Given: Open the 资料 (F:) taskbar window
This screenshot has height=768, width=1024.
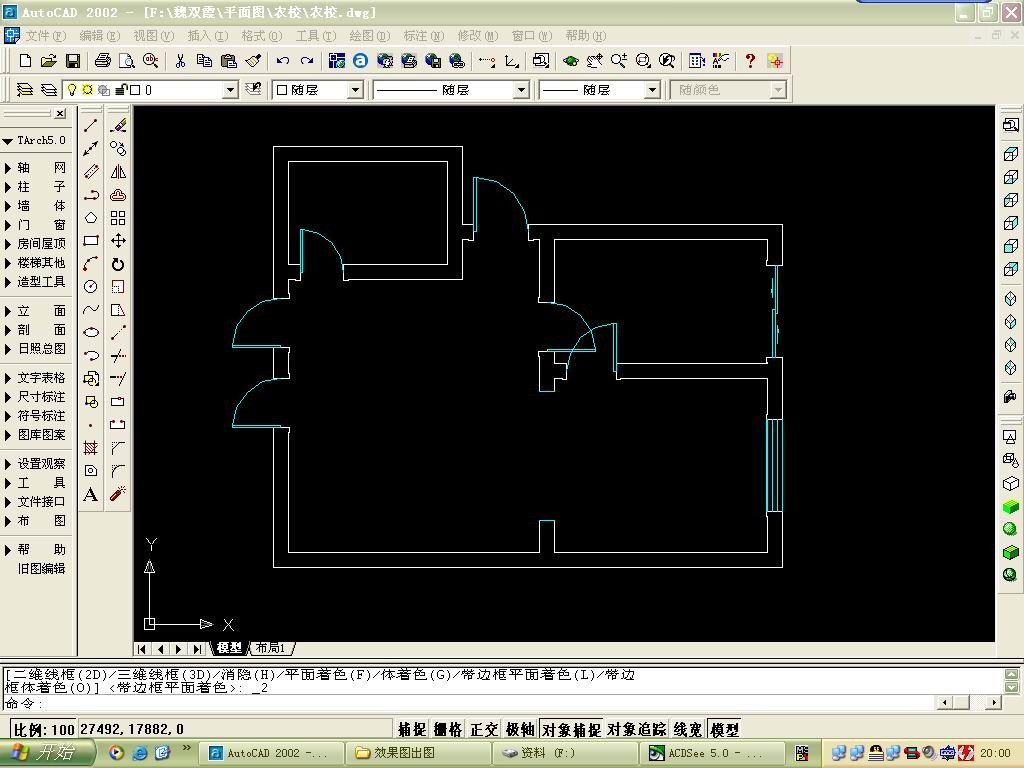Looking at the screenshot, I should (x=564, y=753).
